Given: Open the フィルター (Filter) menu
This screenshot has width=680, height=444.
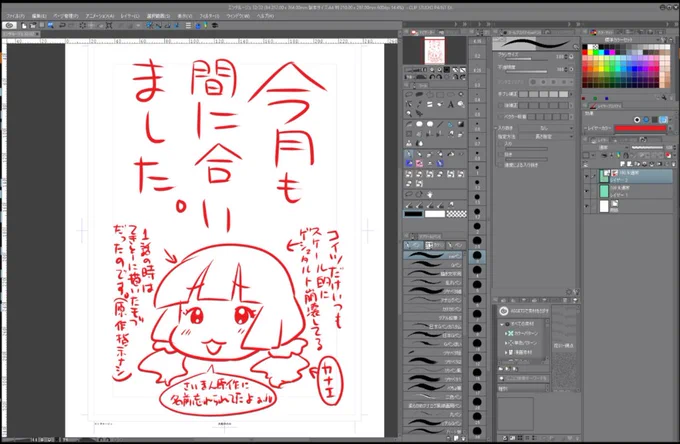Looking at the screenshot, I should (x=209, y=16).
